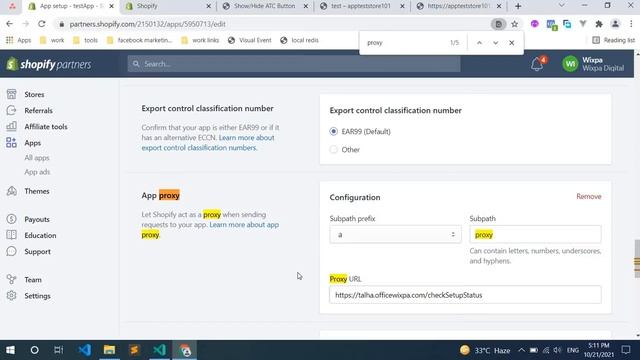This screenshot has width=640, height=360.
Task: Jump to previous find match
Action: (x=479, y=43)
